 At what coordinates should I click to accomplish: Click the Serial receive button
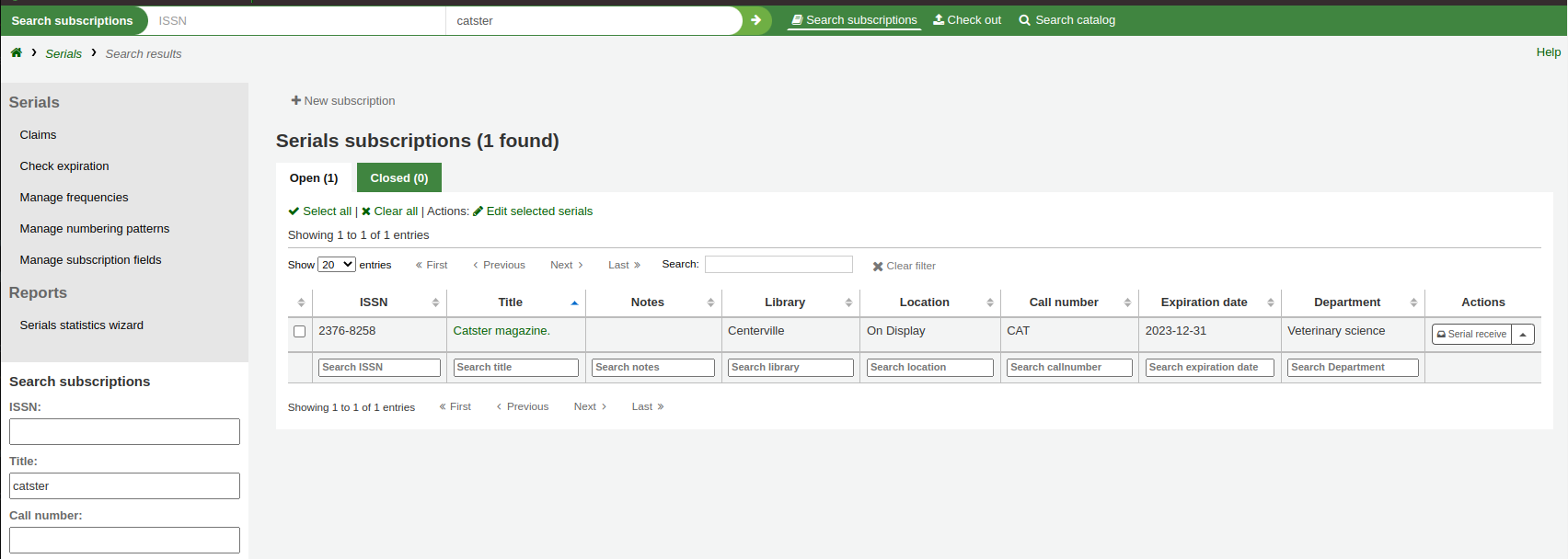[x=1471, y=335]
